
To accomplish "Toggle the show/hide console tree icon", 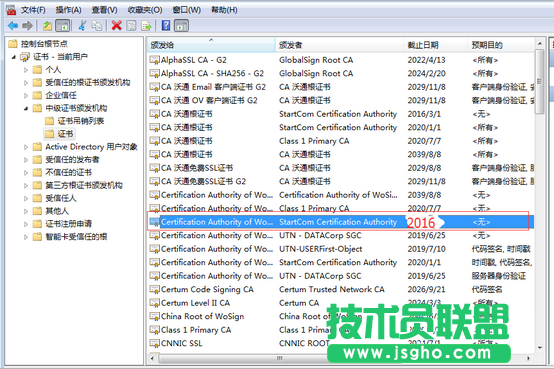I will (63, 25).
